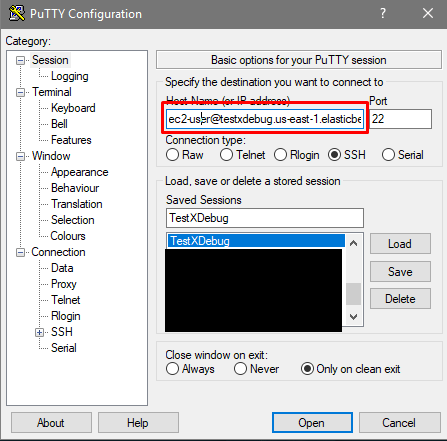Click the question mark help icon
This screenshot has width=447, height=441.
pos(383,13)
